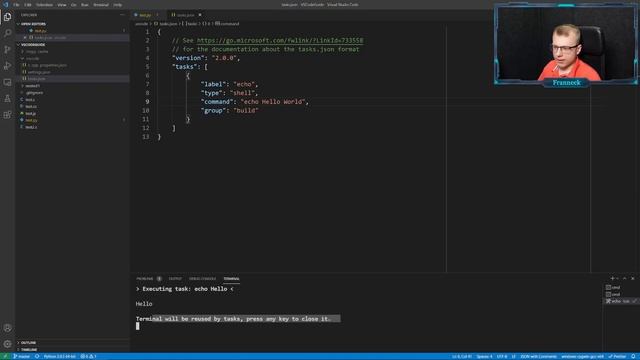Click the "Hello" output in terminal
640x360 pixels.
pyautogui.click(x=144, y=304)
